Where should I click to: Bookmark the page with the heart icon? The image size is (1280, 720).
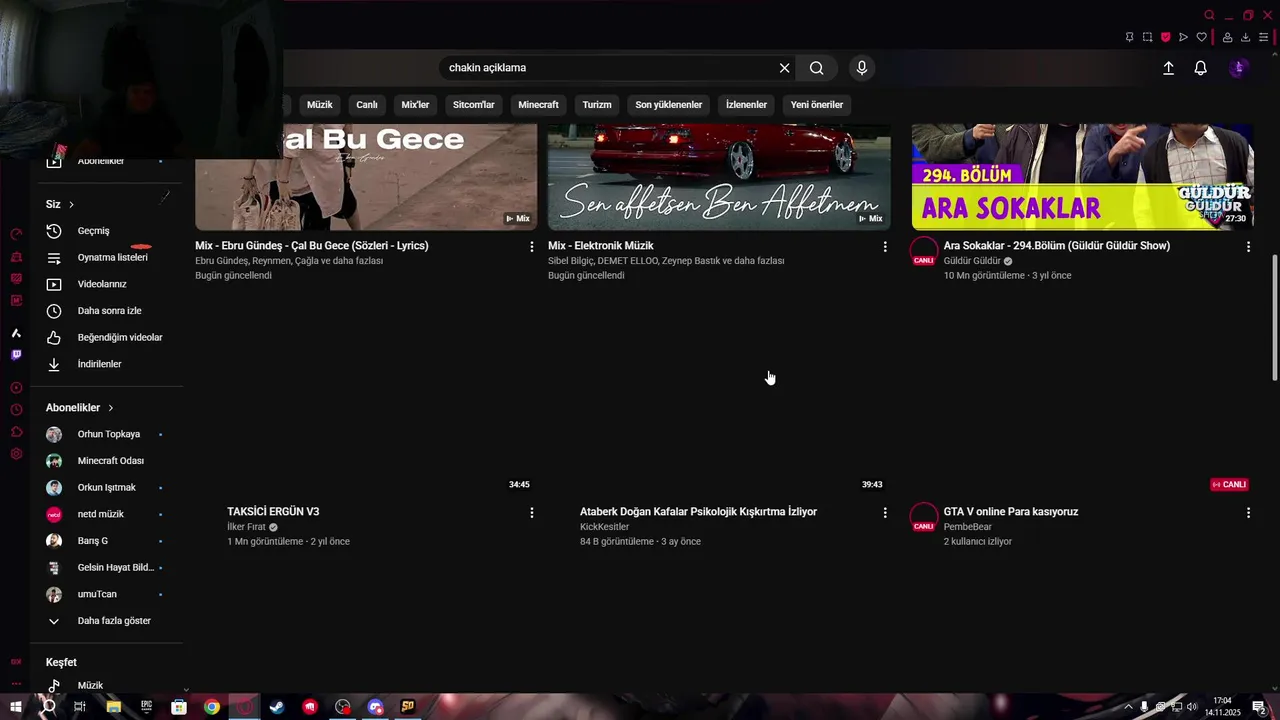coord(1201,37)
